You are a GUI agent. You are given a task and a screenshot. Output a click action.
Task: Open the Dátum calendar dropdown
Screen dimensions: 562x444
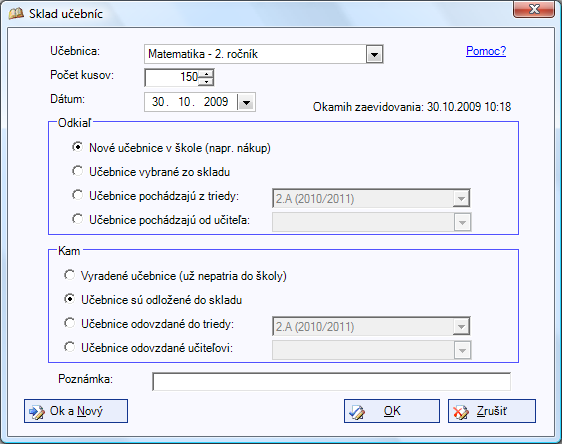[x=246, y=103]
